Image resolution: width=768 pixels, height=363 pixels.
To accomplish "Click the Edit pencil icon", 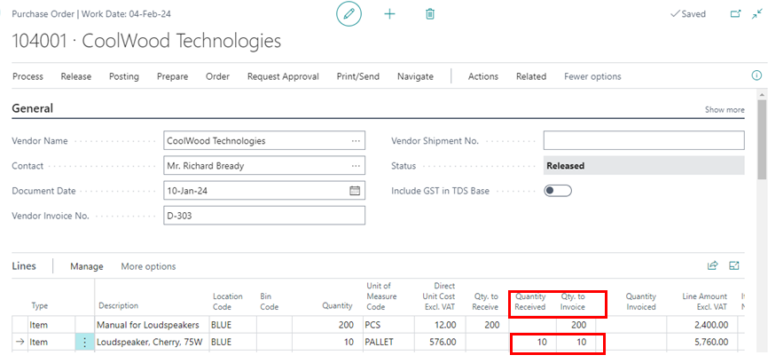I will pos(349,14).
